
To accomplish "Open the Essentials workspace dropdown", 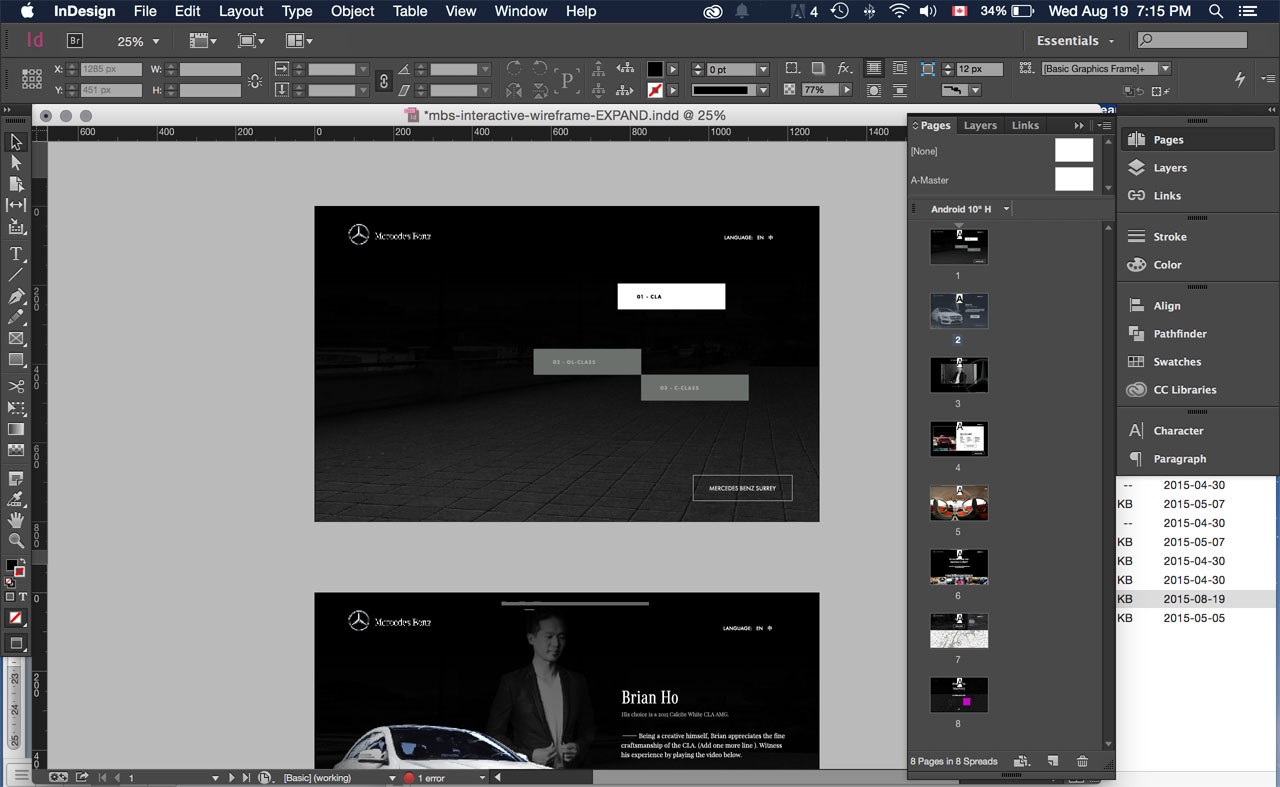I will (1075, 41).
